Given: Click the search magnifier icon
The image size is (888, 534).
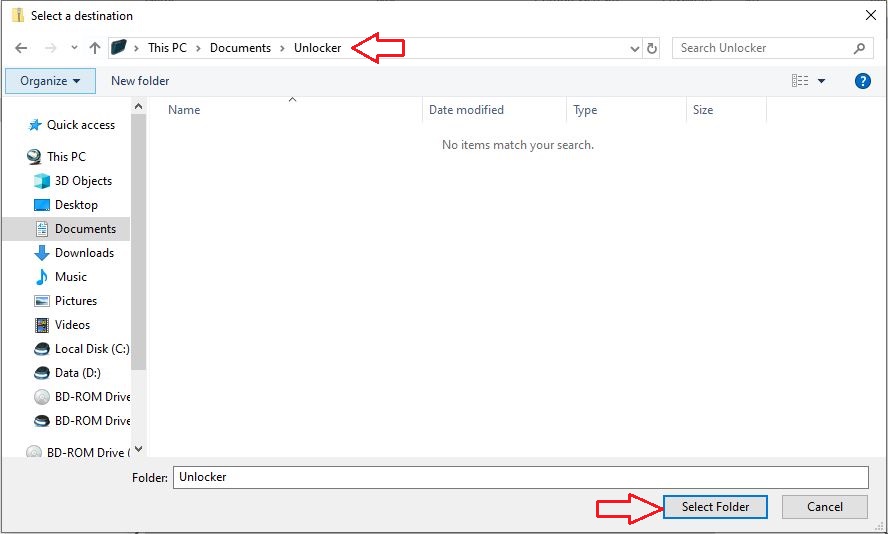Looking at the screenshot, I should click(859, 48).
